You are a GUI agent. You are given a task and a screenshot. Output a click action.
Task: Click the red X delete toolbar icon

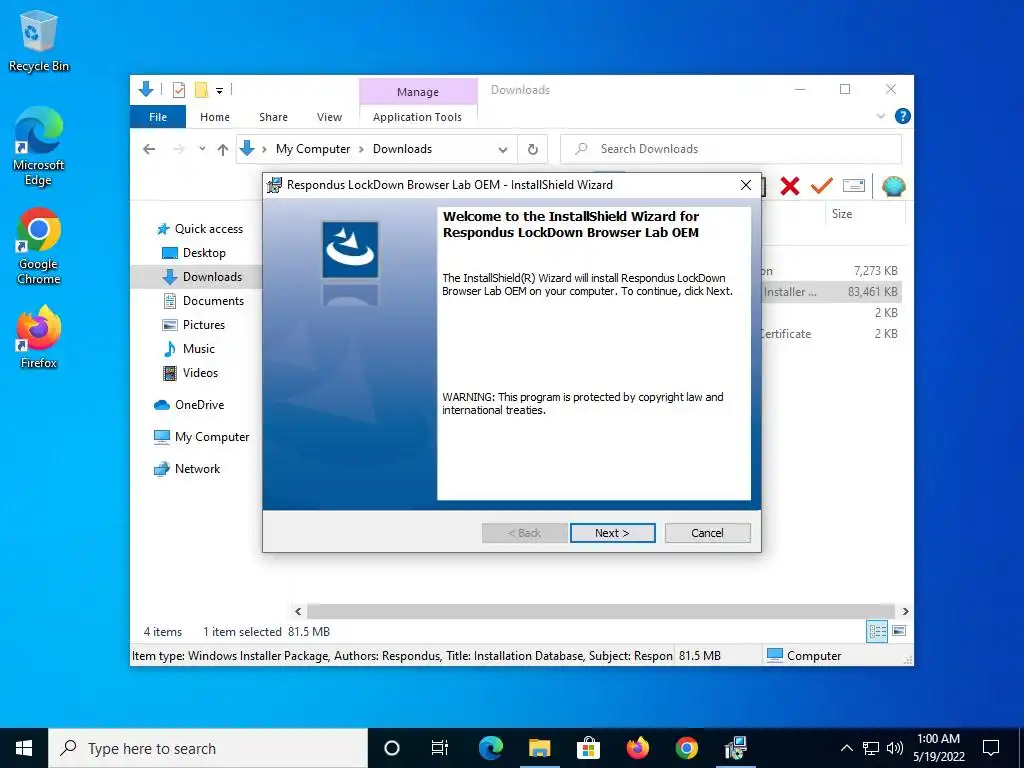(790, 186)
